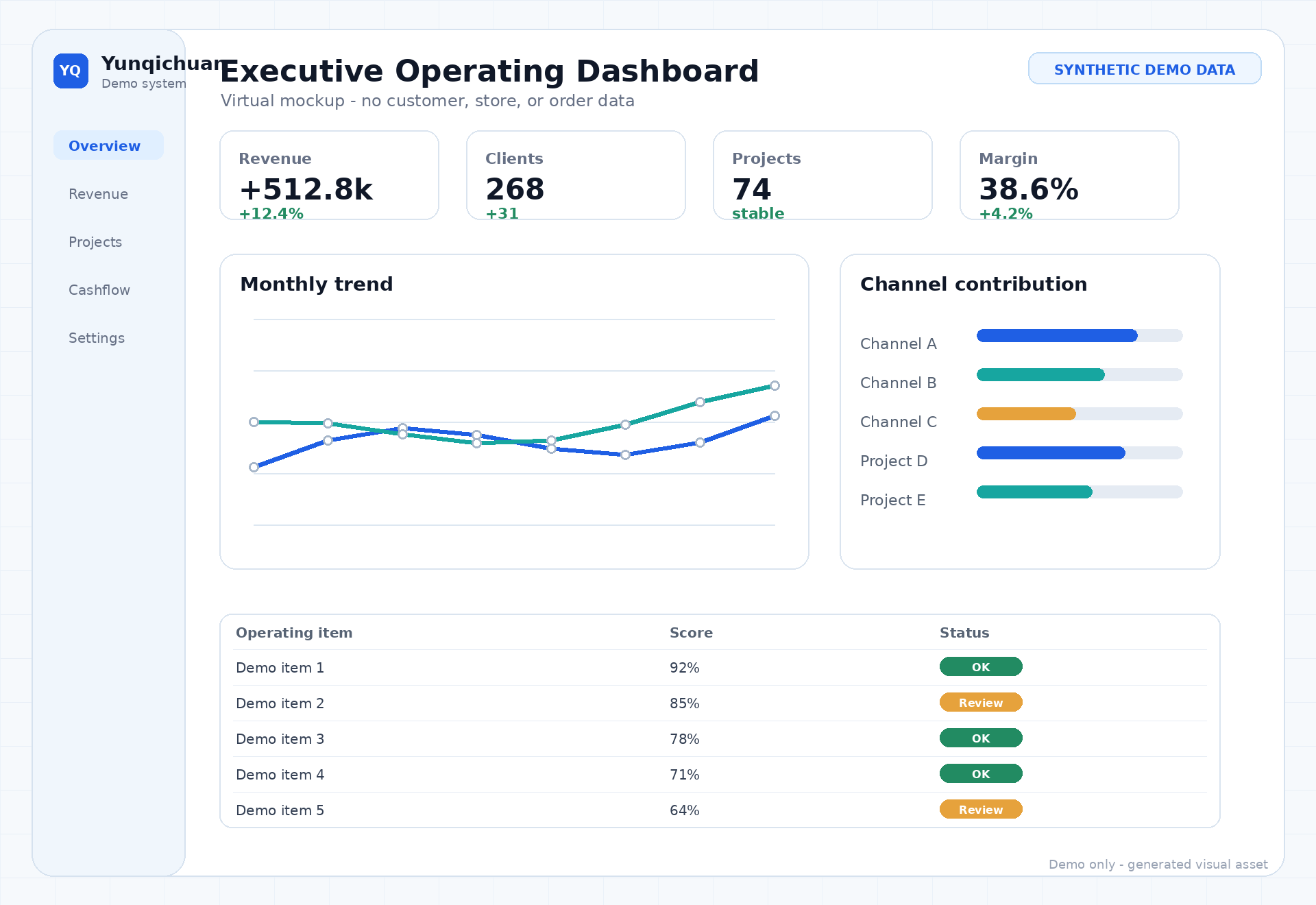
Task: Go to Projects in the sidebar
Action: [x=95, y=242]
